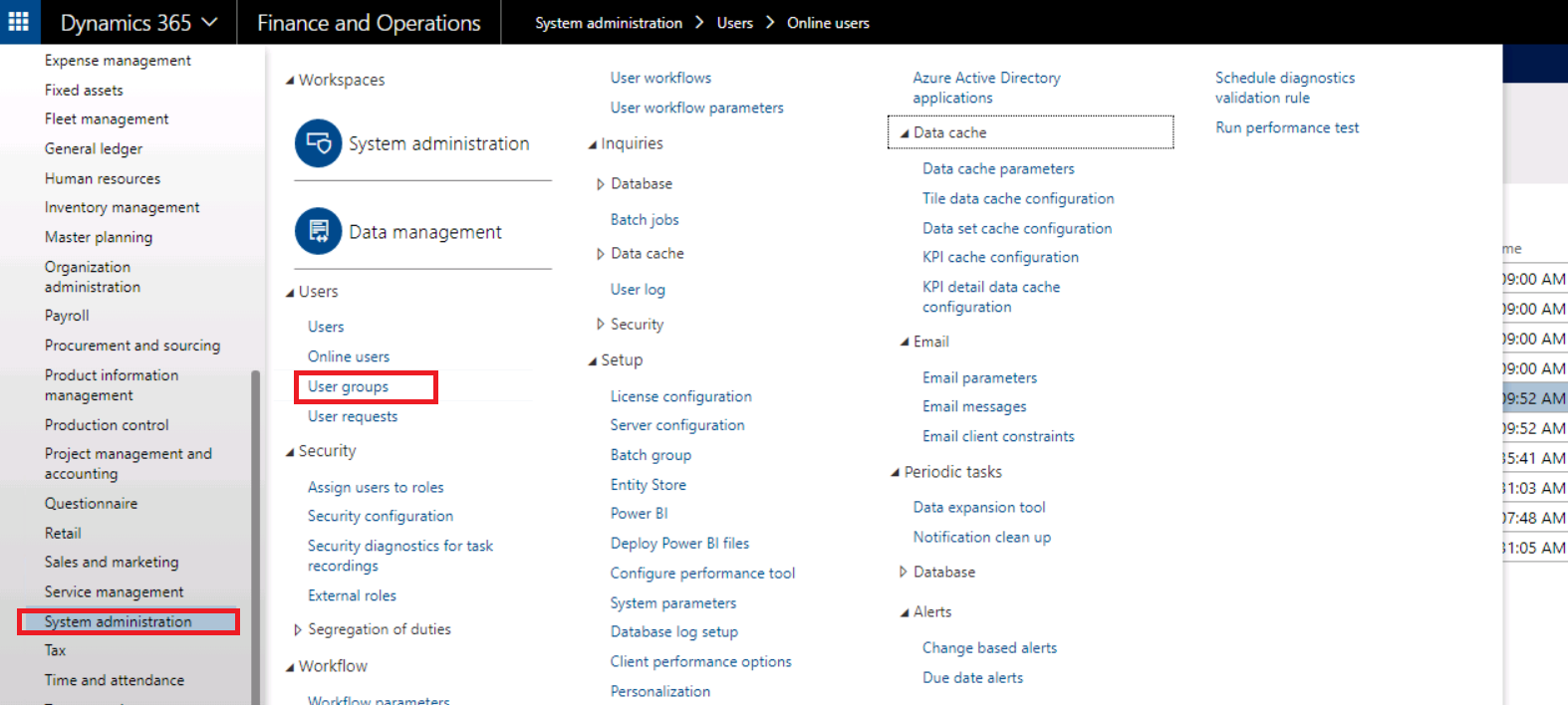This screenshot has height=705, width=1568.
Task: Collapse the Alerts section
Action: (907, 611)
